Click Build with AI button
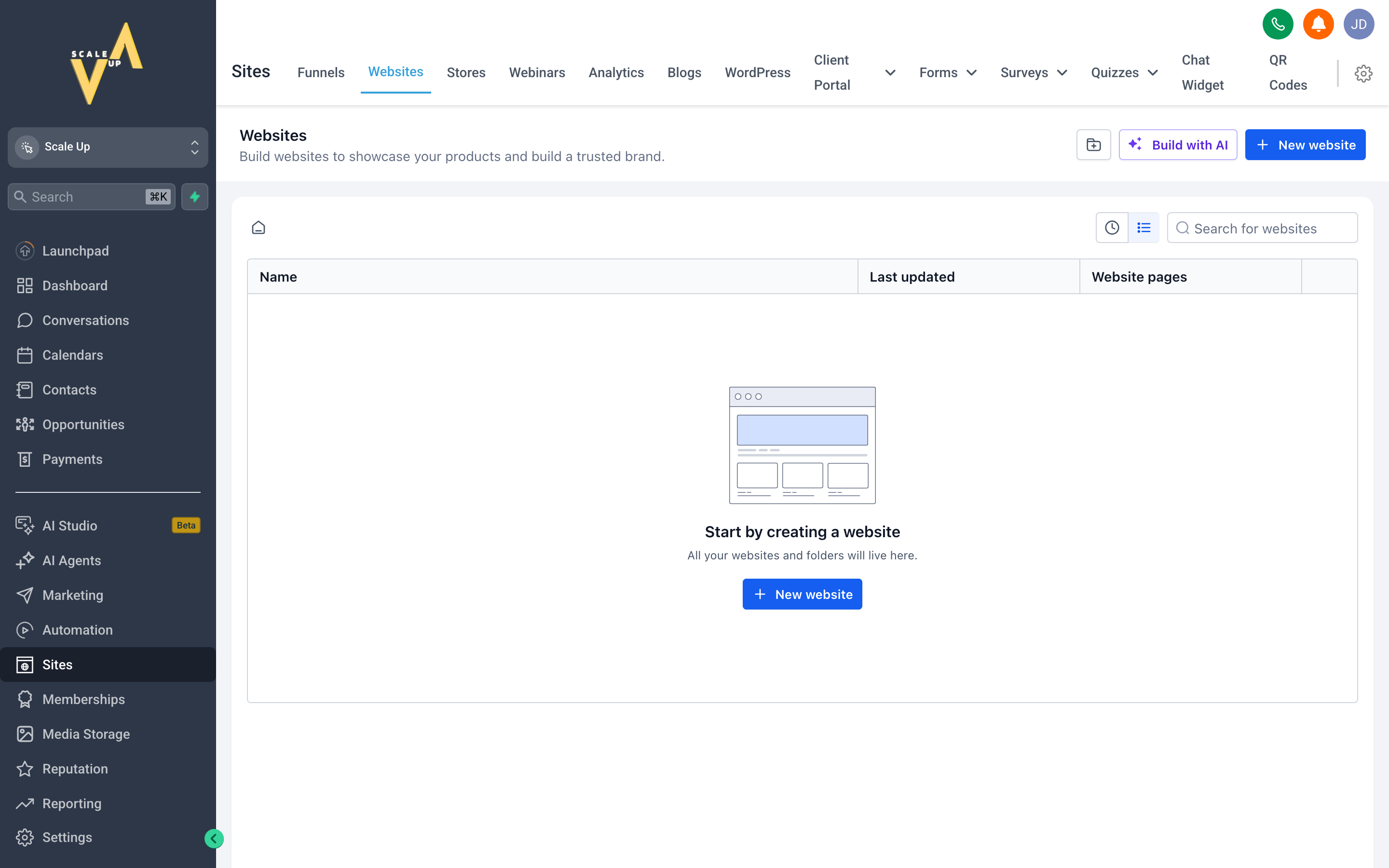 point(1178,145)
